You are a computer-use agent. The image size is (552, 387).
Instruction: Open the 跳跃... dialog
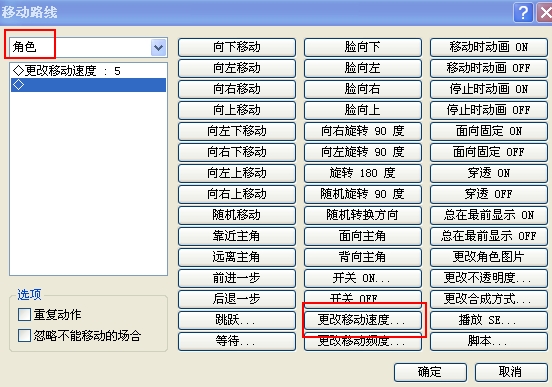click(237, 320)
